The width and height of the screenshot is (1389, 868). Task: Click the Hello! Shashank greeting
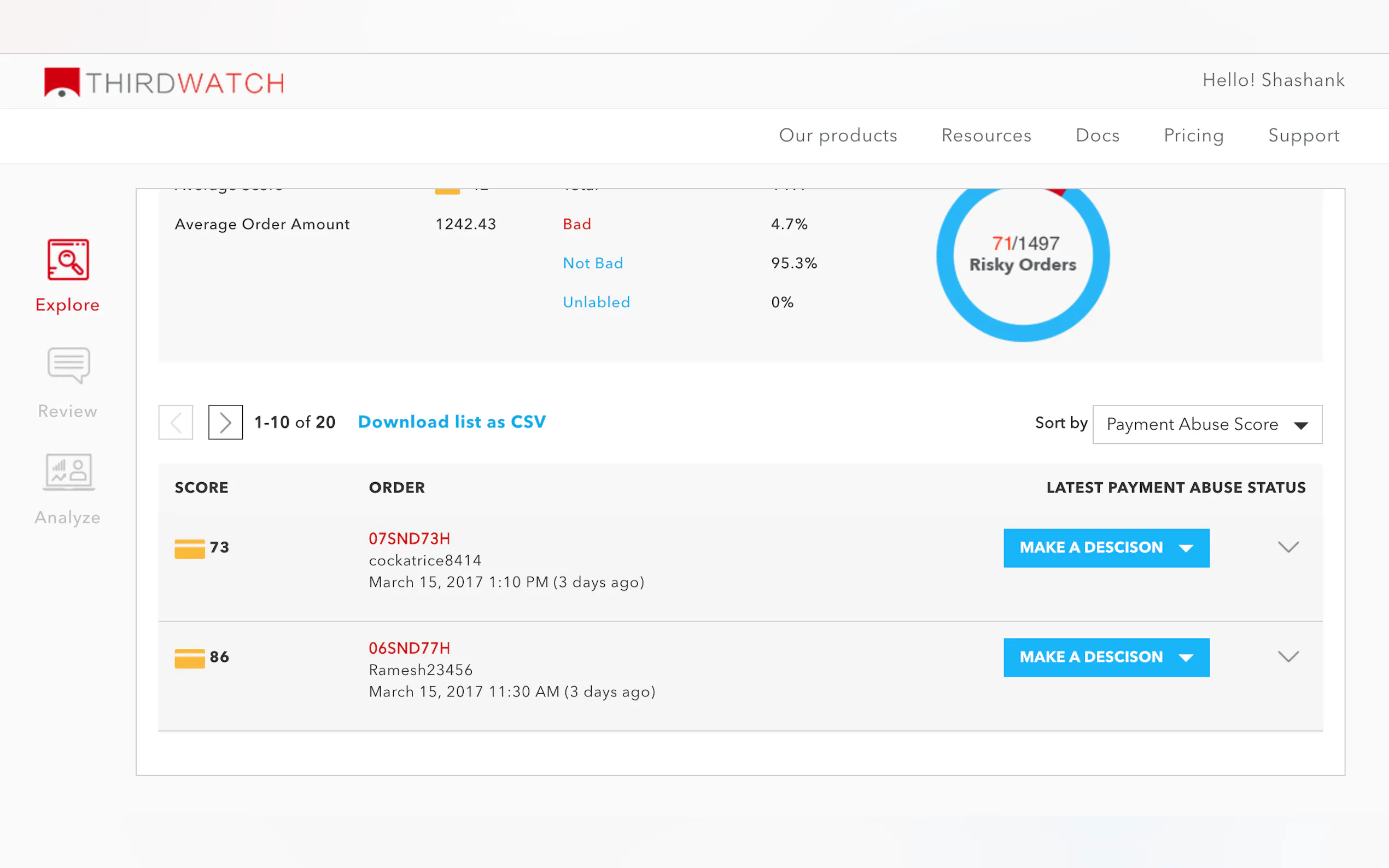(1273, 80)
